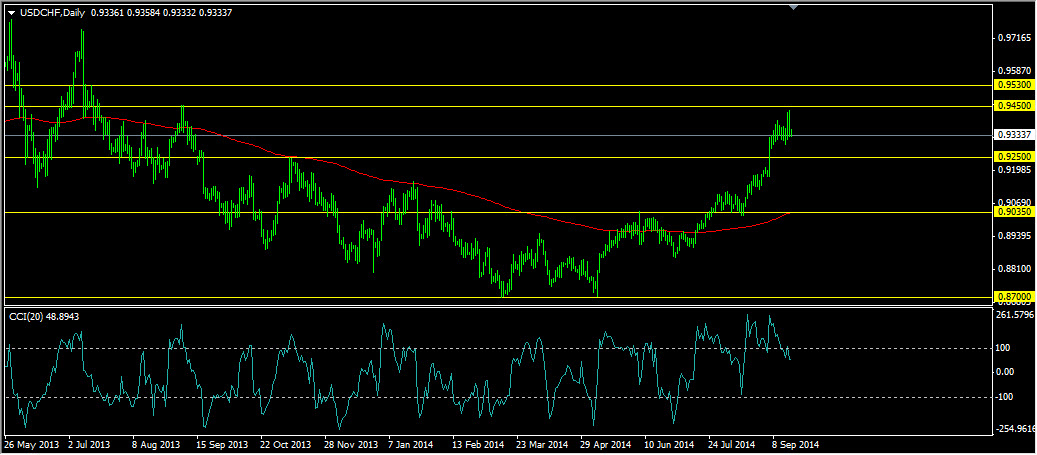Click the yellow 0.87000 price label
The width and height of the screenshot is (1037, 455).
1014,297
